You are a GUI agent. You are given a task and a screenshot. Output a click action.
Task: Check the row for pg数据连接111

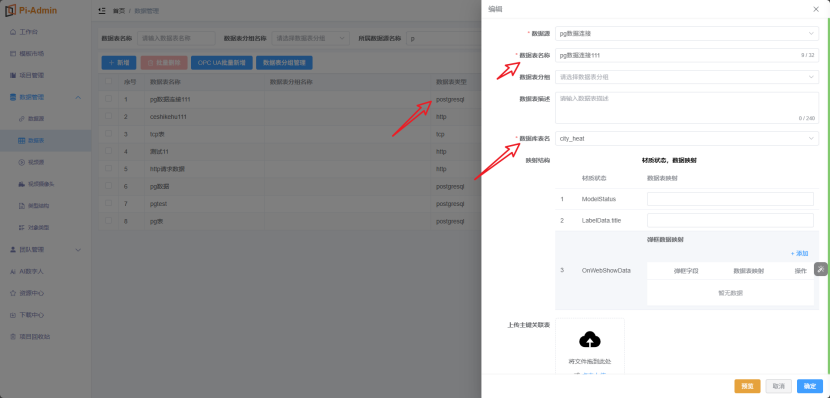[x=109, y=99]
